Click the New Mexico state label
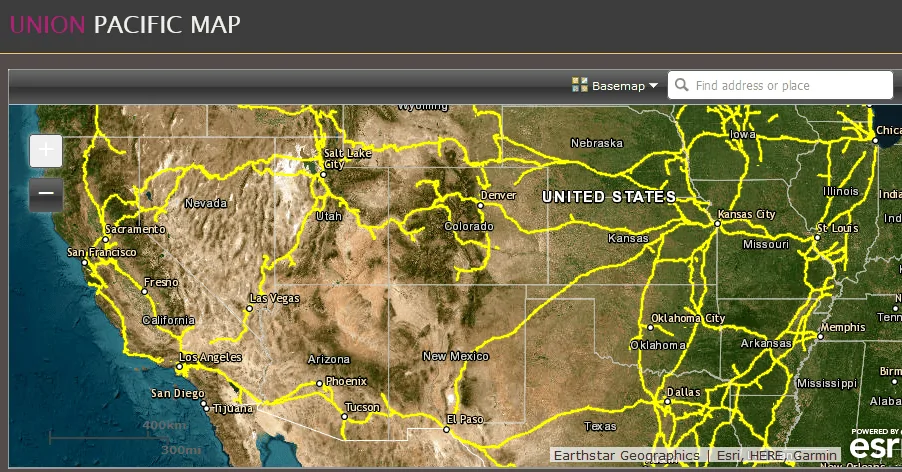This screenshot has height=472, width=902. [456, 356]
